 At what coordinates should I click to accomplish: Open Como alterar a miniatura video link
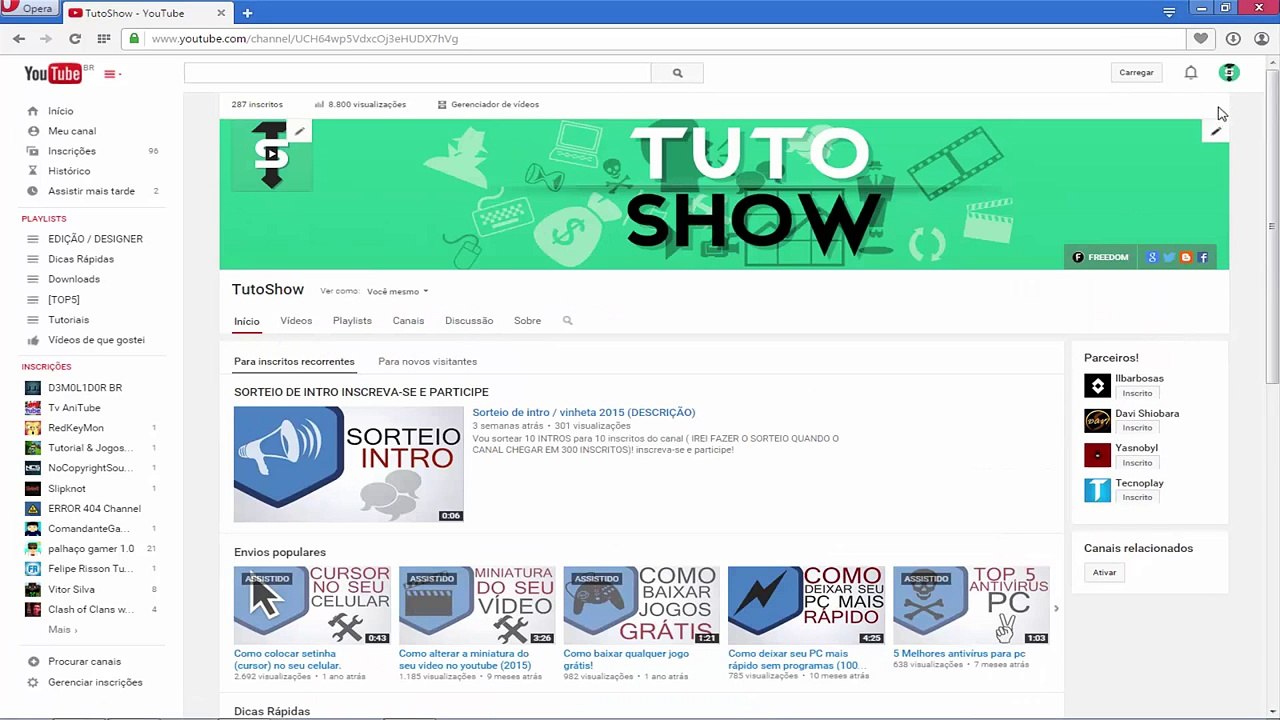coord(464,659)
